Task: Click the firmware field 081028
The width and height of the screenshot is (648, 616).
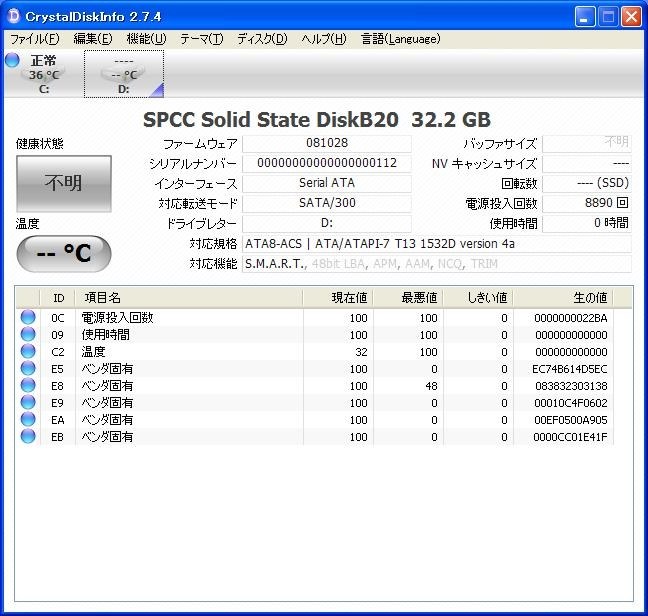Action: (326, 143)
